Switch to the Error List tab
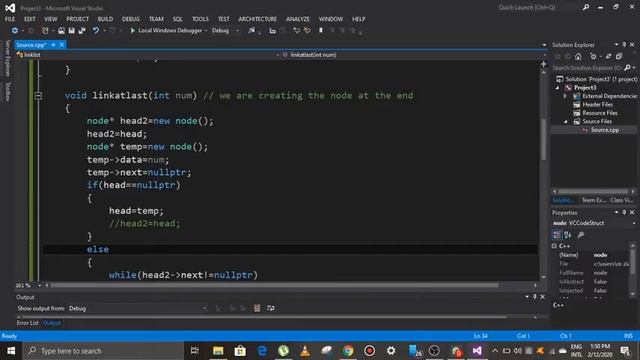The image size is (640, 360). pos(28,323)
